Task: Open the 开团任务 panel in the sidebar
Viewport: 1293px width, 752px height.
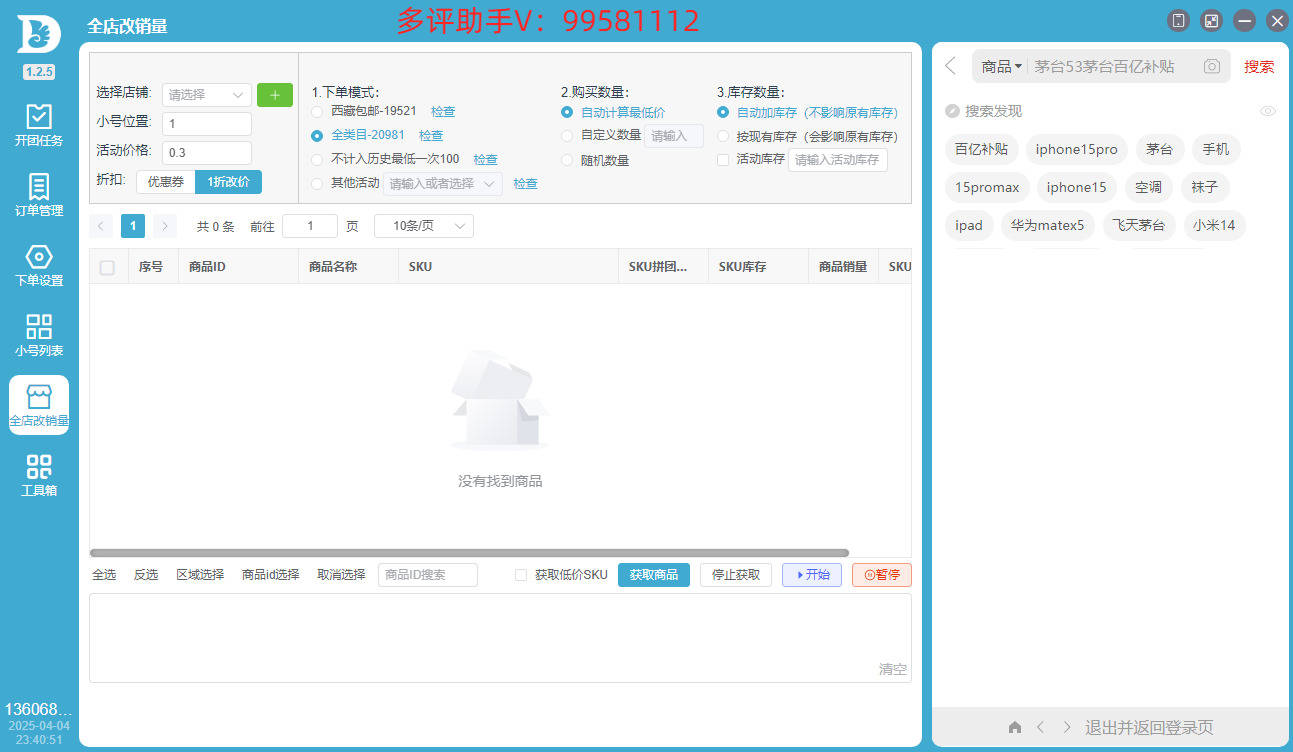Action: tap(38, 122)
